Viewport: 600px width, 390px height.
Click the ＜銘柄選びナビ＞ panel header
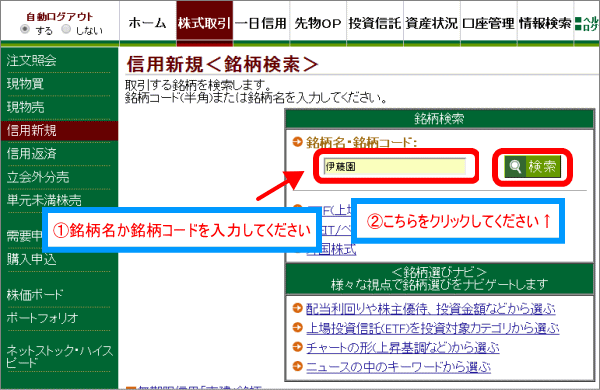click(x=439, y=279)
